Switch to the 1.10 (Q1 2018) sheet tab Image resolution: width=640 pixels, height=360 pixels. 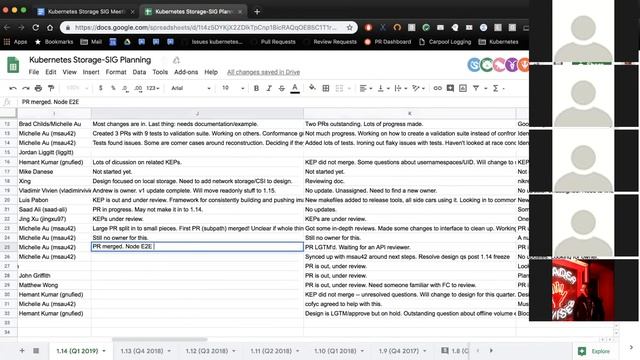coord(339,351)
